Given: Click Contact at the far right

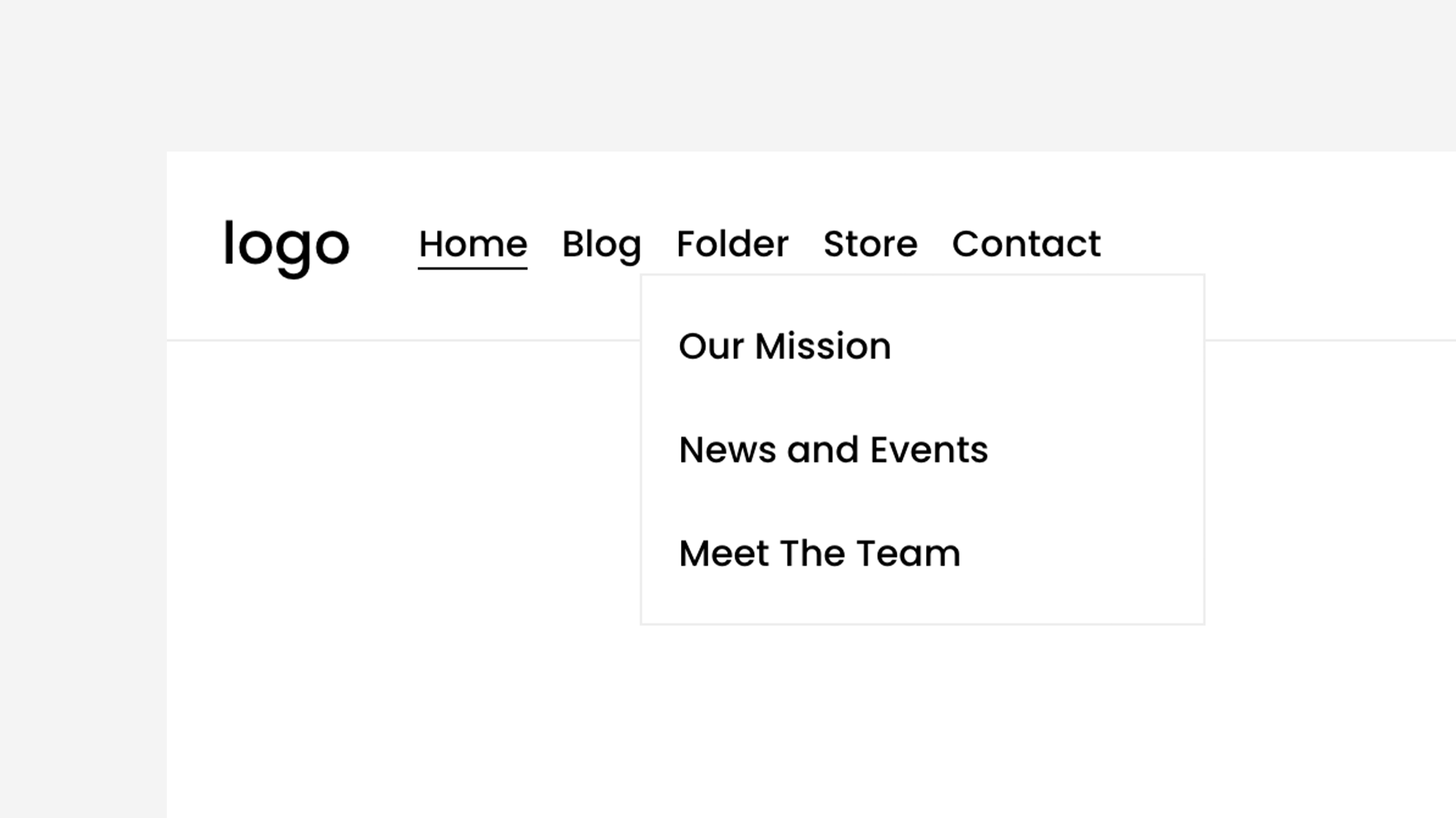Looking at the screenshot, I should [1026, 244].
